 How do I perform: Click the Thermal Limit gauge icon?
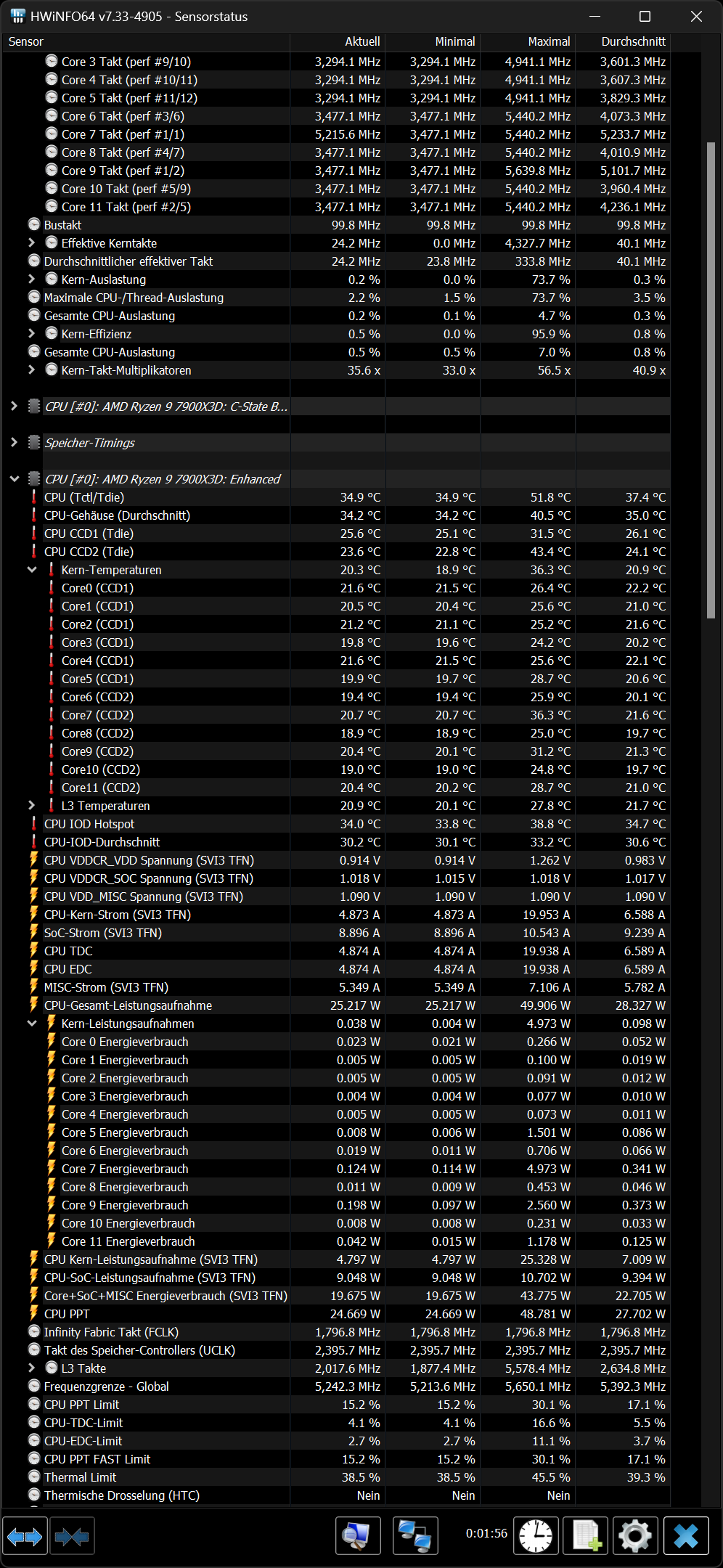[34, 1477]
